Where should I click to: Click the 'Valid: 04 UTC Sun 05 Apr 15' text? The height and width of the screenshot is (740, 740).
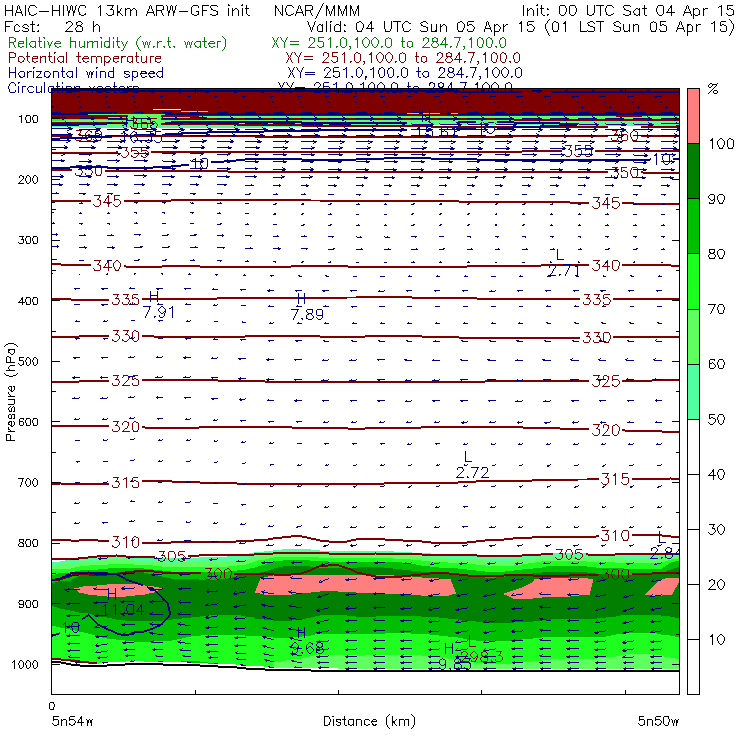(421, 27)
